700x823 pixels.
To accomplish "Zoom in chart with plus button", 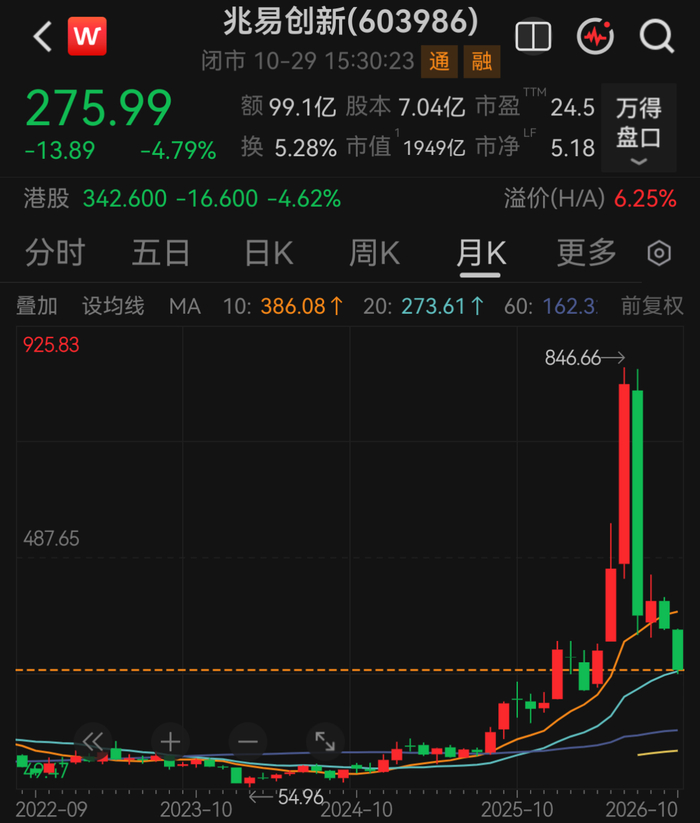I will click(170, 742).
